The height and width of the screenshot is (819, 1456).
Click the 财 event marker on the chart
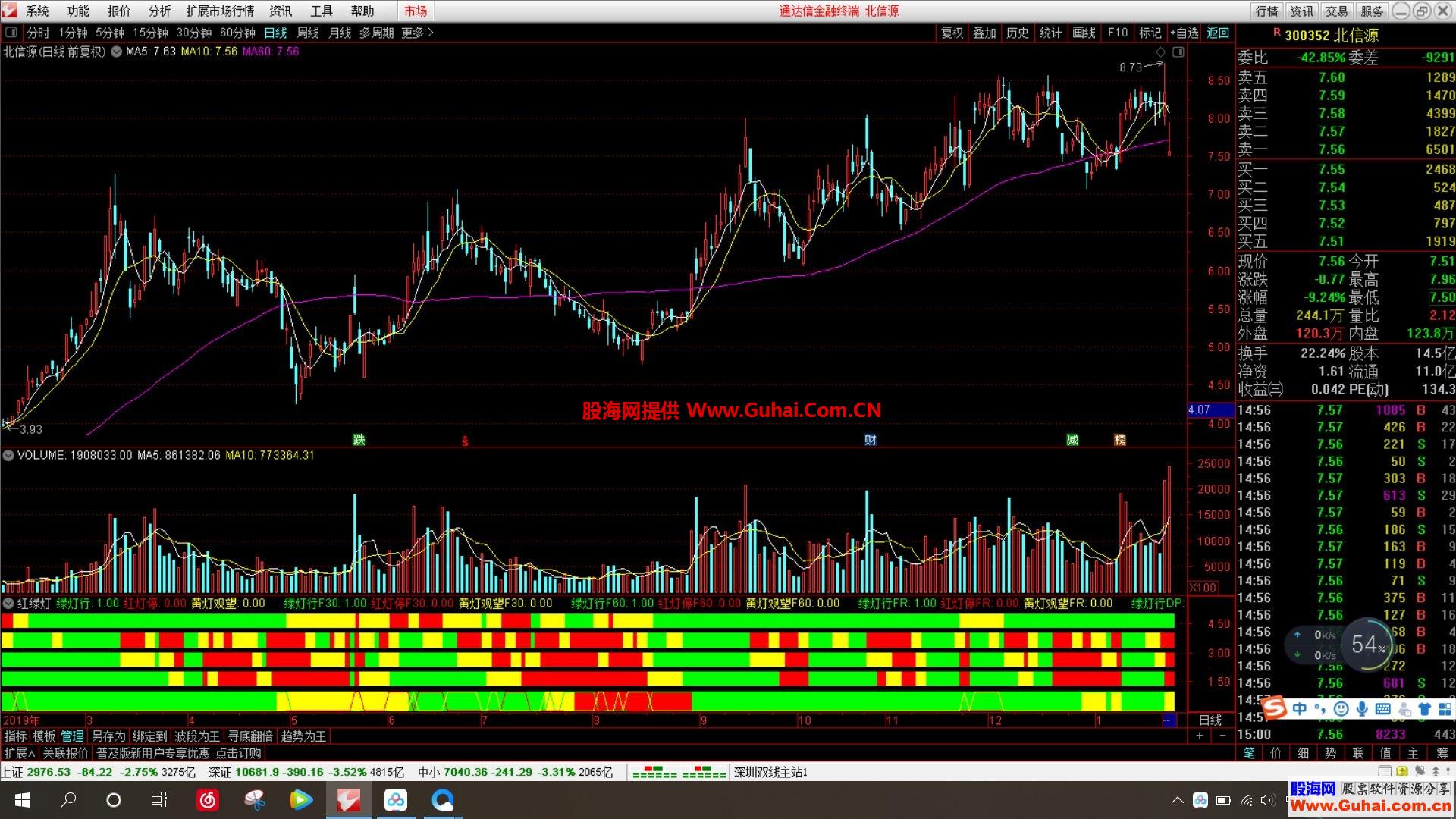pos(871,440)
